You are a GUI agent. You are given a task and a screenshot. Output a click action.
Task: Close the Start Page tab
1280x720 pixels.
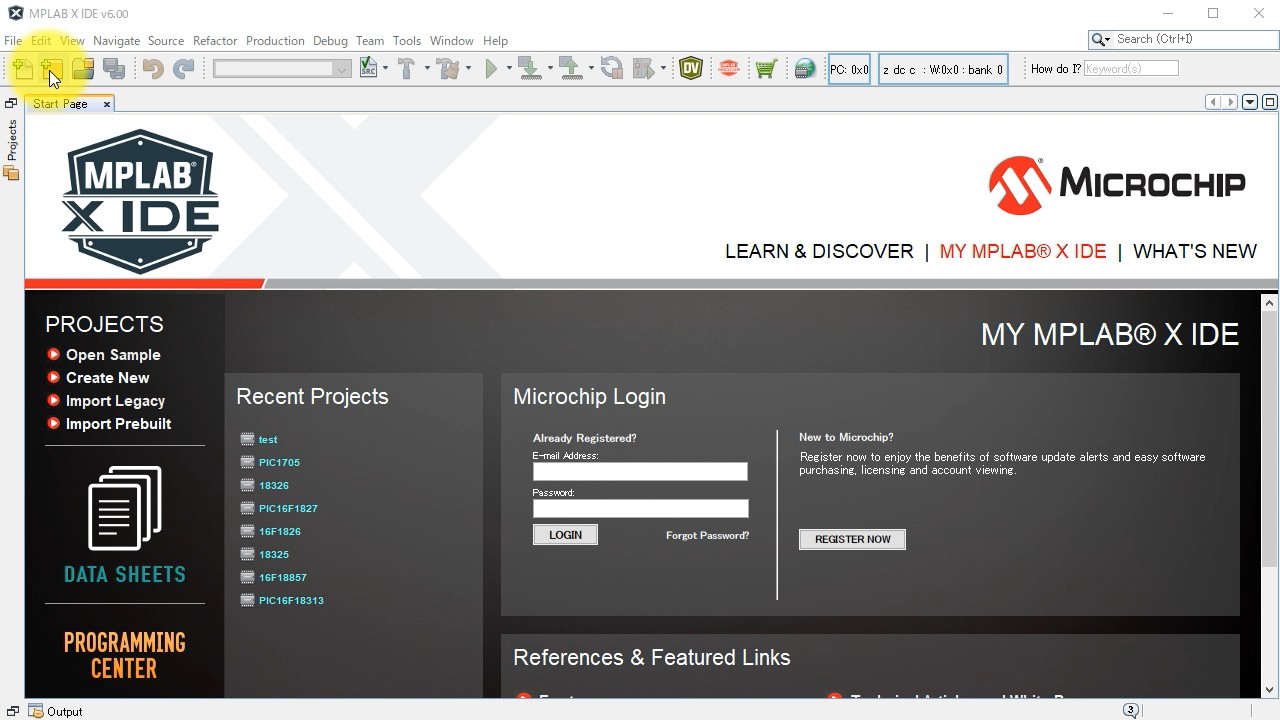pyautogui.click(x=107, y=104)
